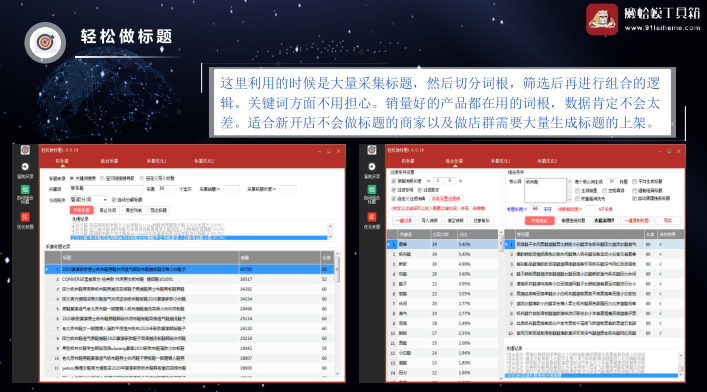Click the 一键过滤 button
Image resolution: width=707 pixels, height=392 pixels.
coord(404,221)
